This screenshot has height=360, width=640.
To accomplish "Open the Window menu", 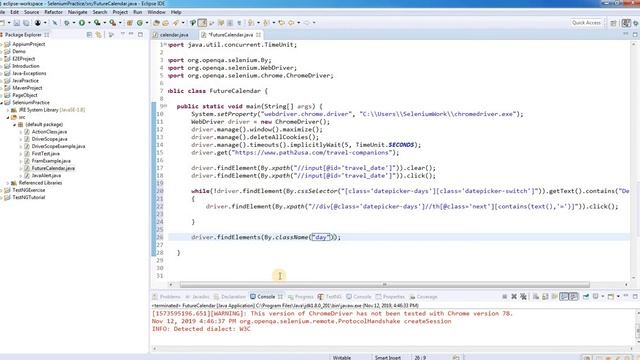I will click(x=156, y=12).
